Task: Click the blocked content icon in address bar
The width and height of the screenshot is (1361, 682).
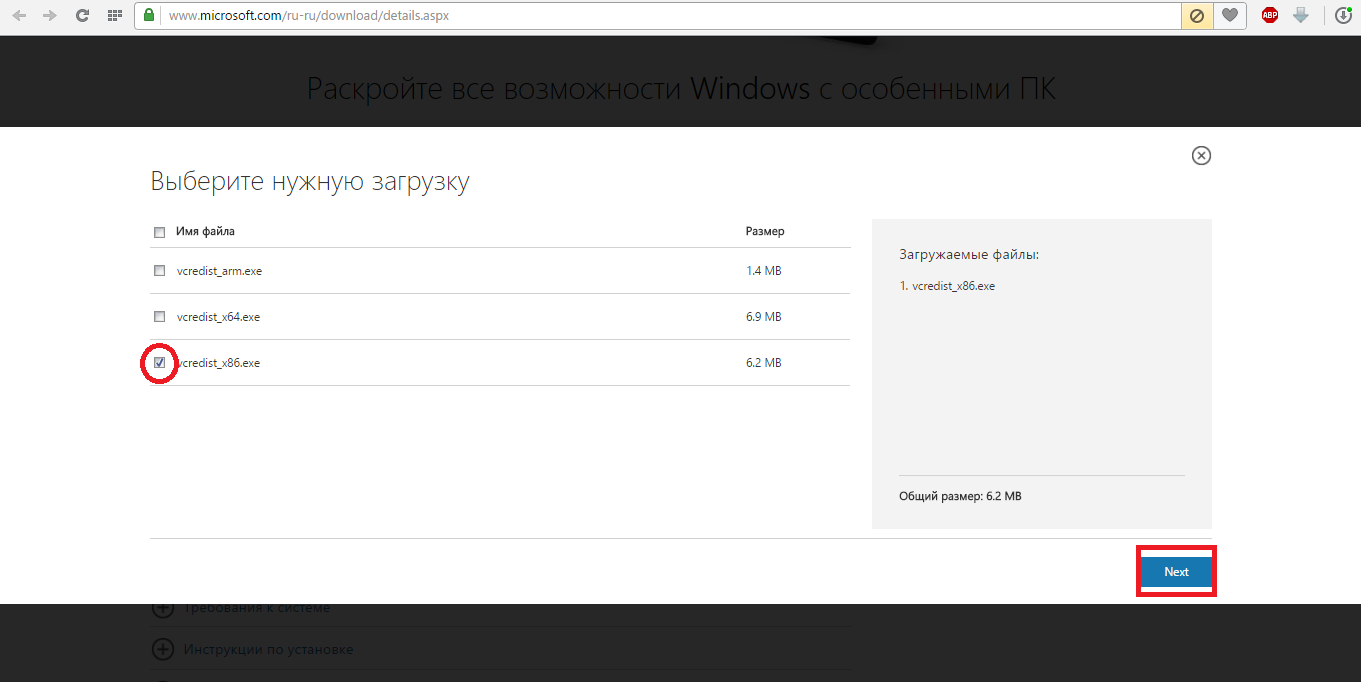Action: 1195,16
